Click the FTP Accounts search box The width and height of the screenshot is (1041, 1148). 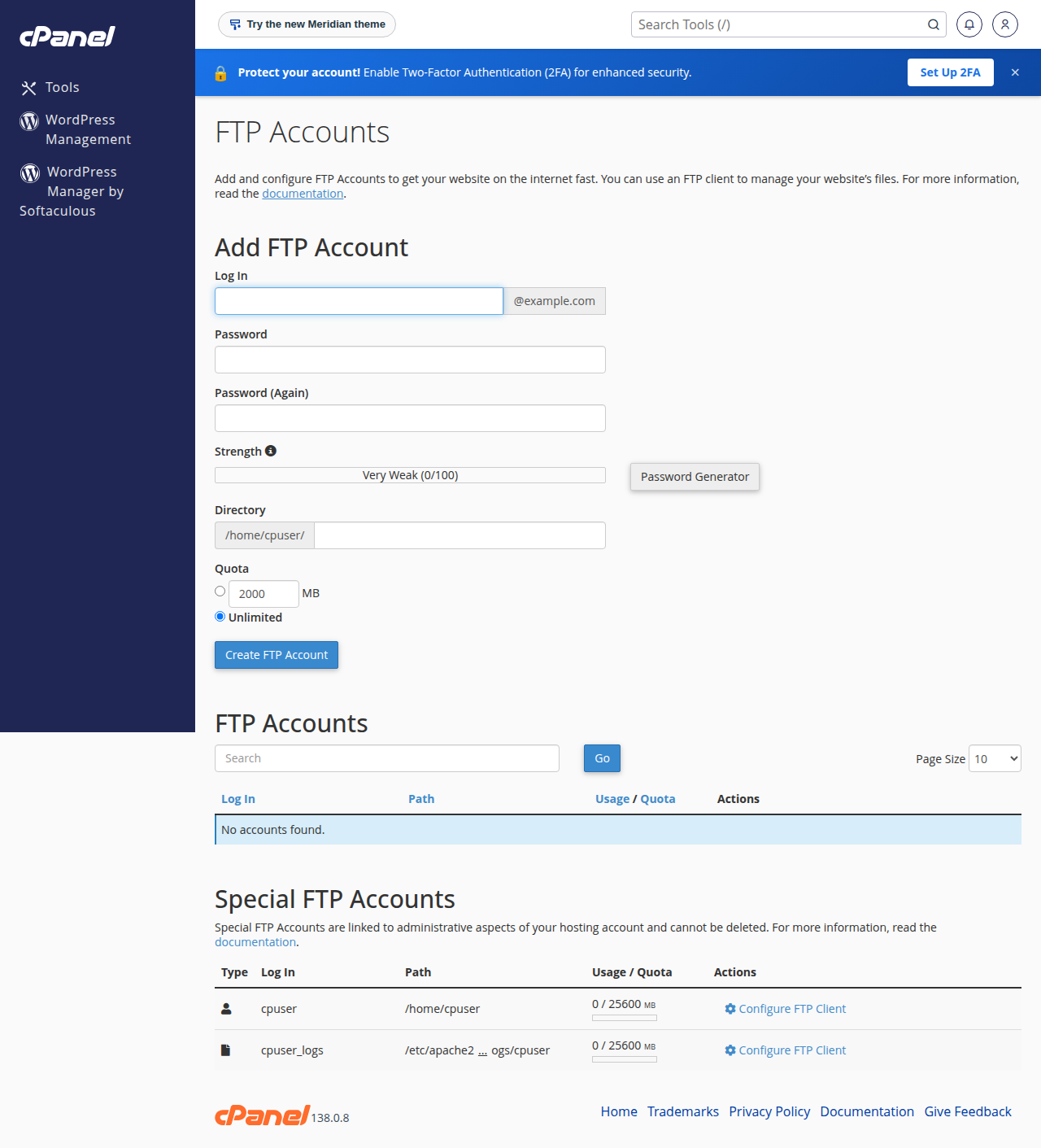pyautogui.click(x=387, y=758)
